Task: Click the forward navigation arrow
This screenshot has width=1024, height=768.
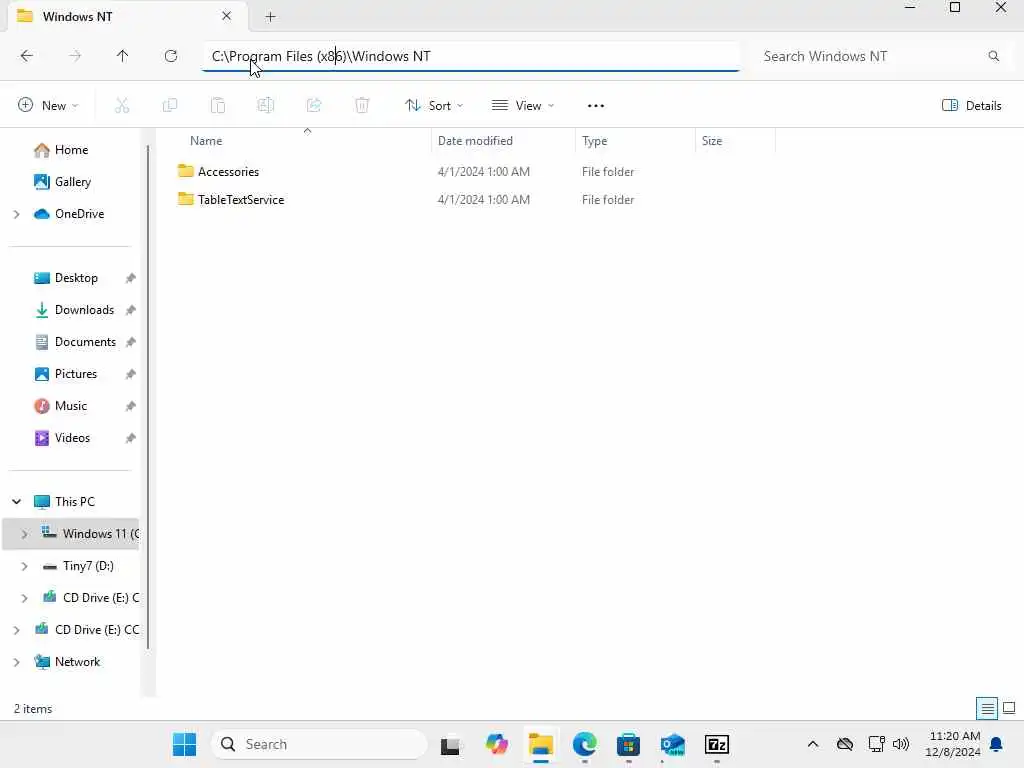Action: 75,56
